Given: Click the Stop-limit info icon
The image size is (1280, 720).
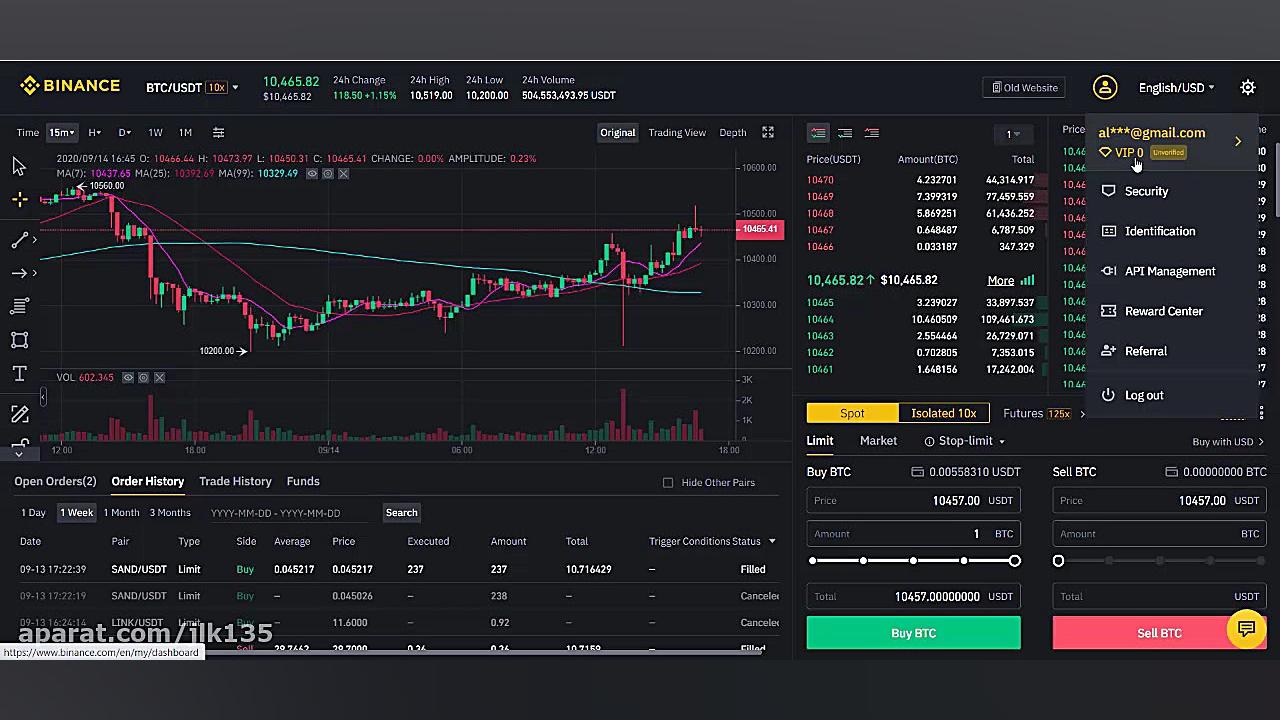Looking at the screenshot, I should click(x=929, y=441).
